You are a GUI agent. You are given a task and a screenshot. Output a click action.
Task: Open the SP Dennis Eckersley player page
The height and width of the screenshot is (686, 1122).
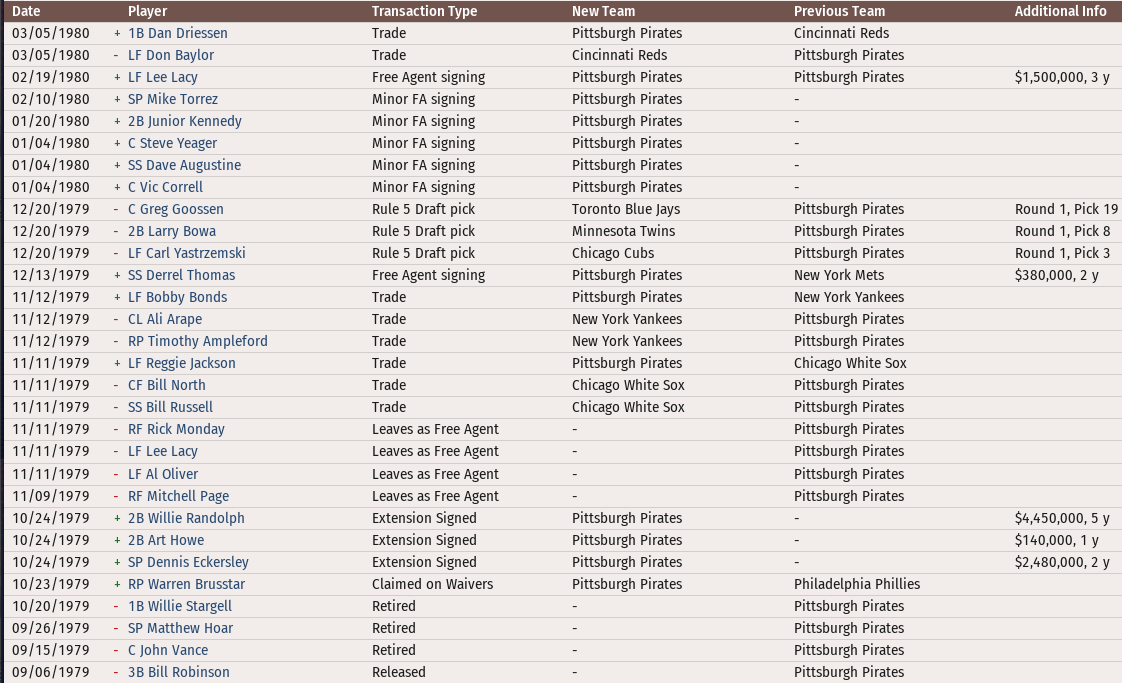click(188, 562)
